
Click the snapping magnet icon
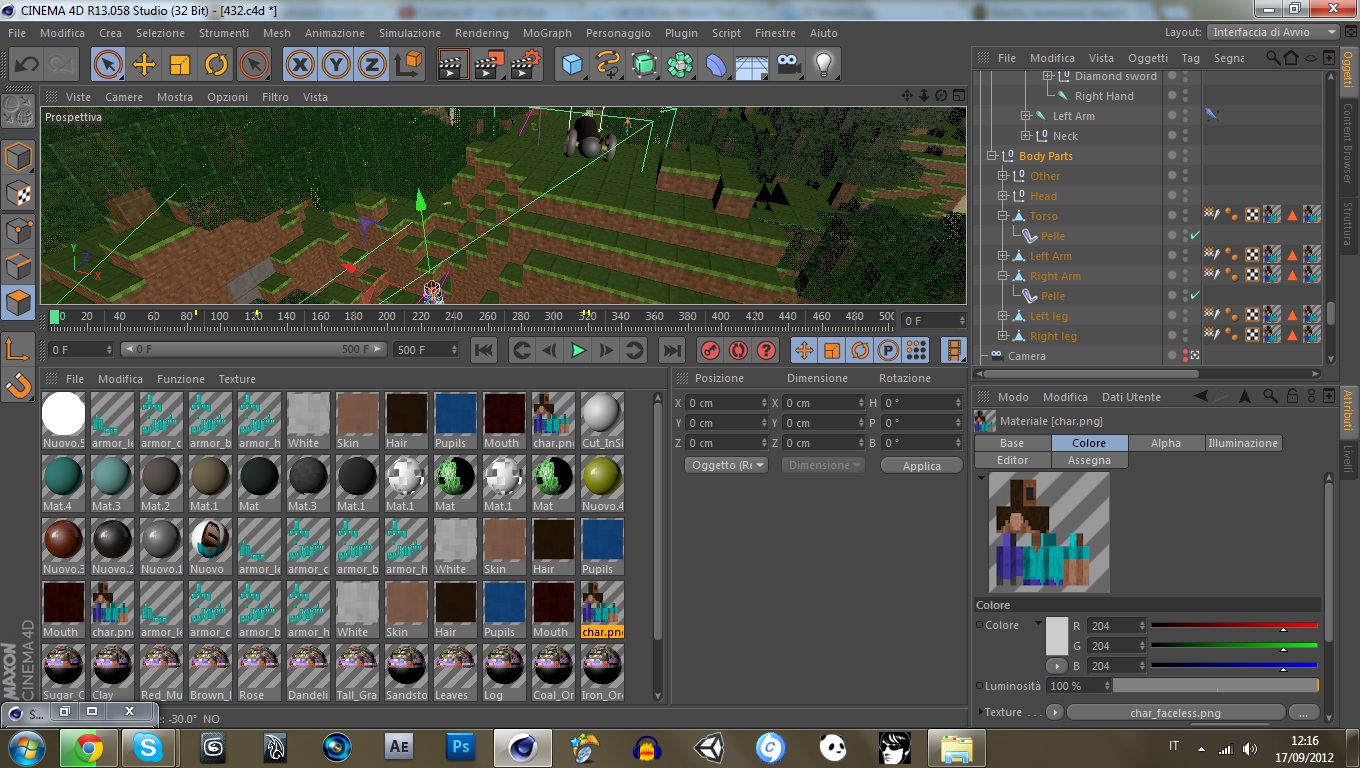click(x=19, y=385)
